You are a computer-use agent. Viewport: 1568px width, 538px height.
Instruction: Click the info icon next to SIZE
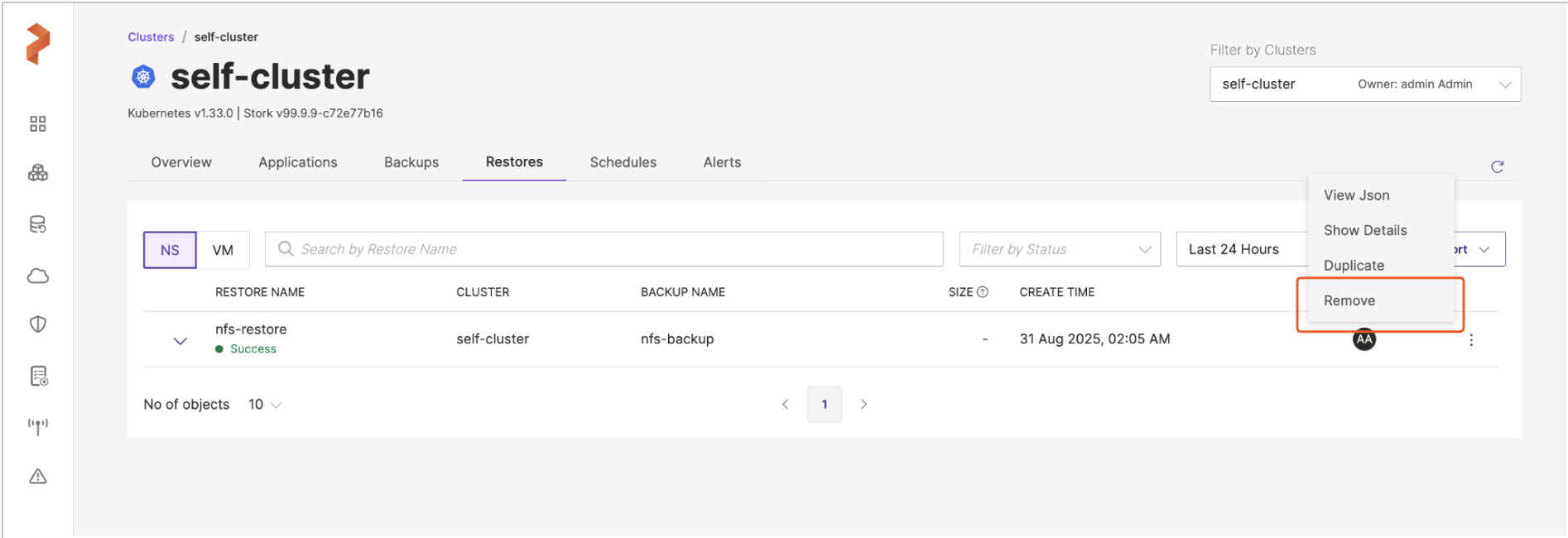983,292
